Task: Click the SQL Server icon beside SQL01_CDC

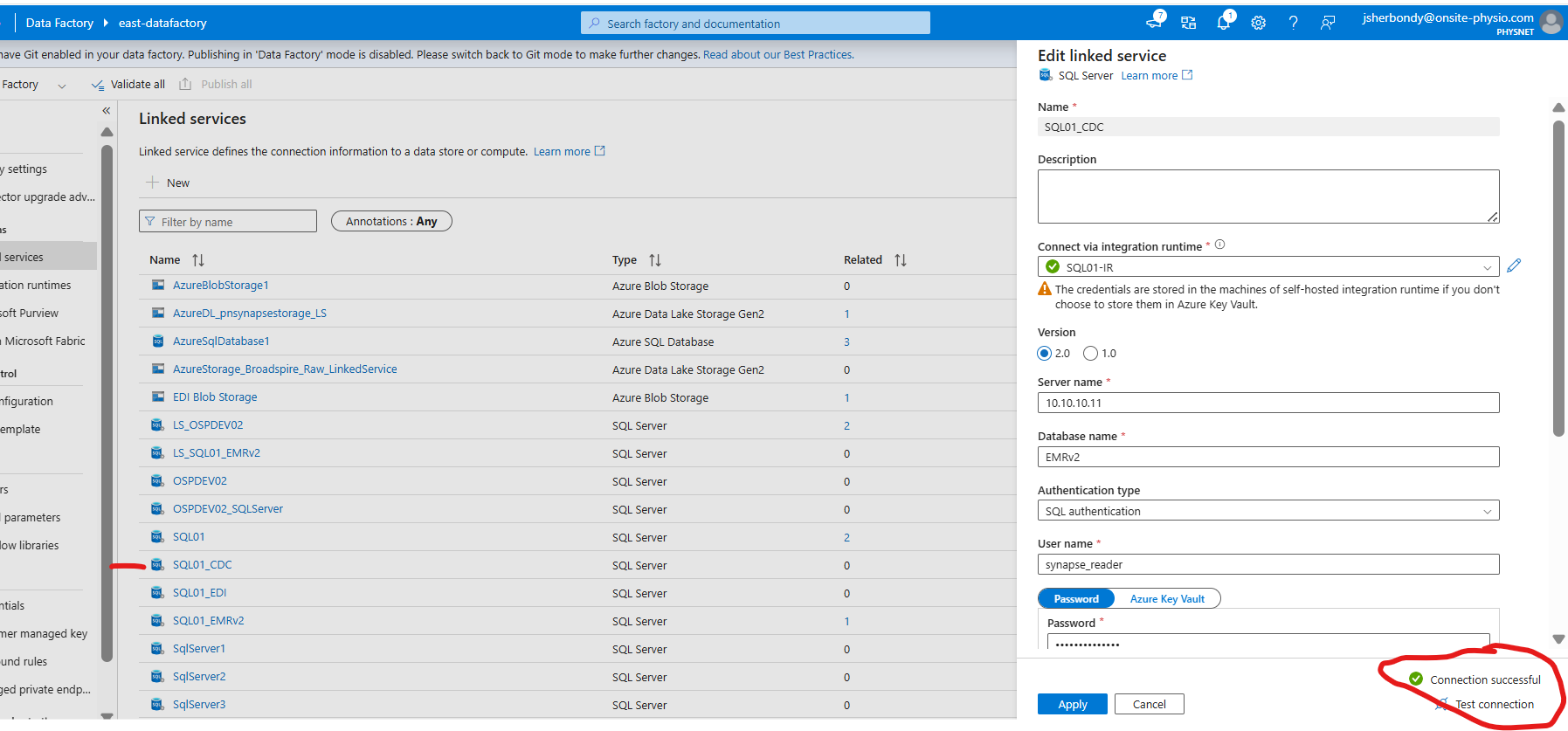Action: (x=158, y=564)
